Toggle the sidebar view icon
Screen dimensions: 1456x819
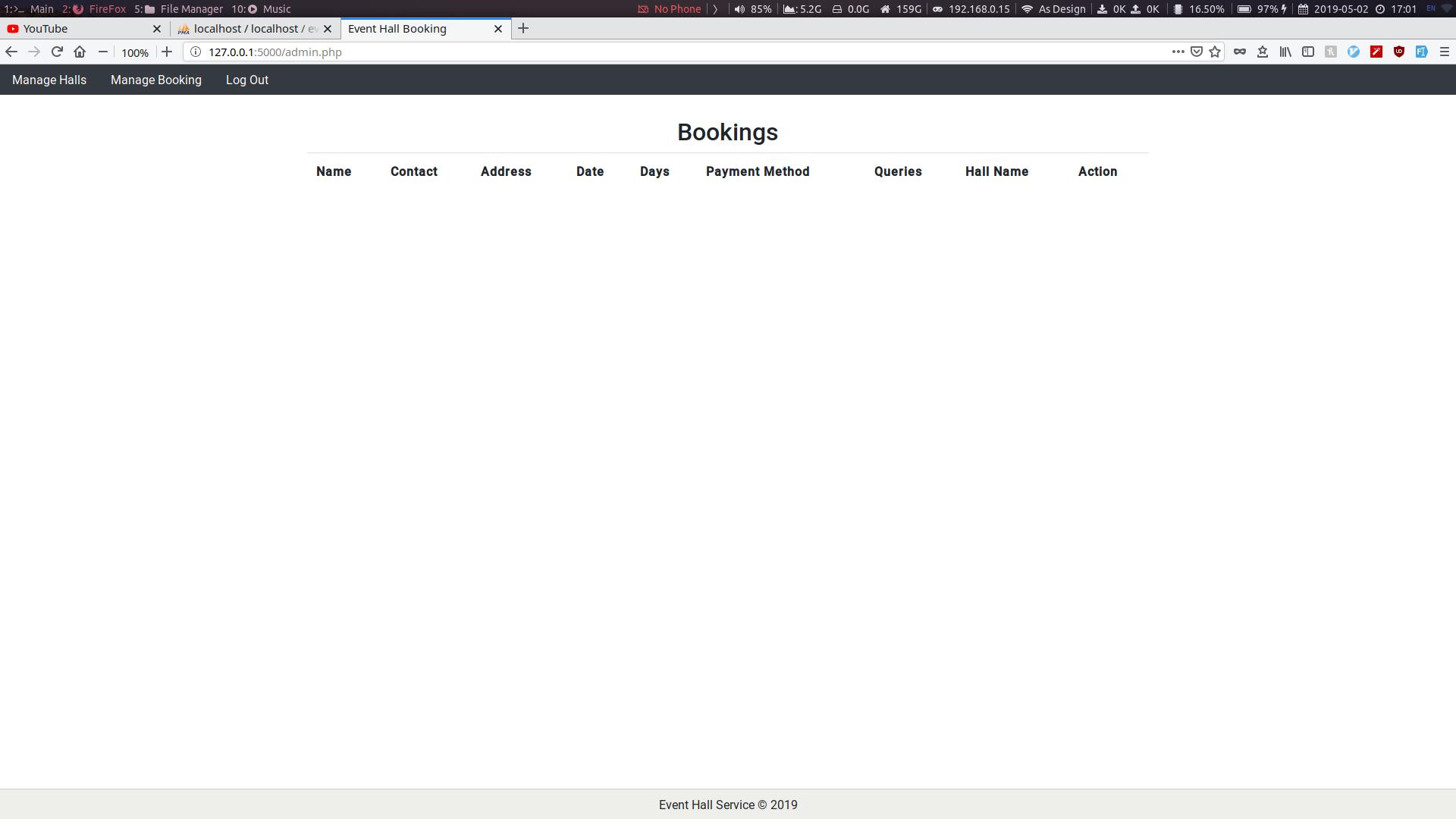tap(1308, 52)
